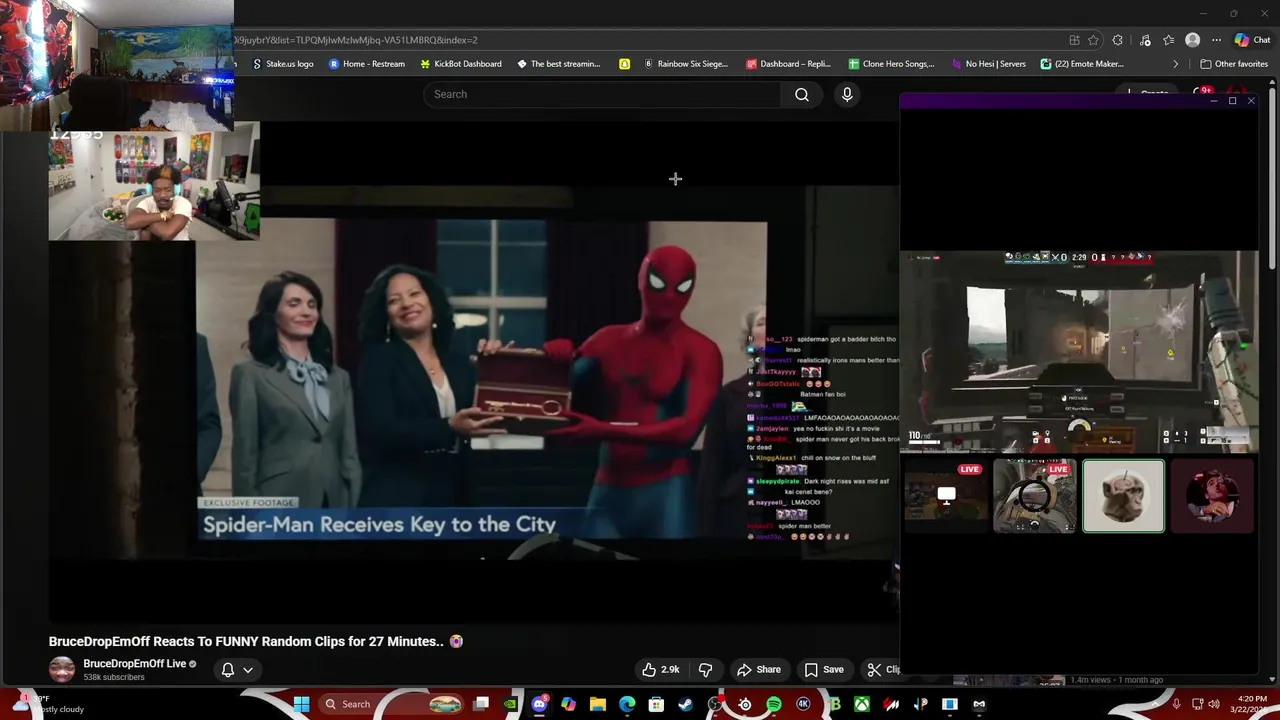The height and width of the screenshot is (720, 1280).
Task: Open (22) Emote Maker bookmark
Action: pos(1082,64)
